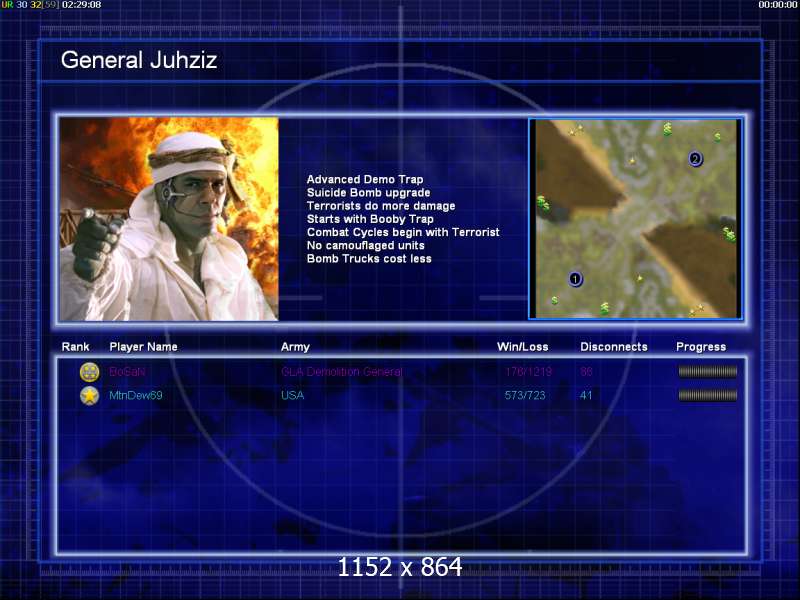The height and width of the screenshot is (600, 800).
Task: Click the 'Rank' column header
Action: [x=76, y=347]
